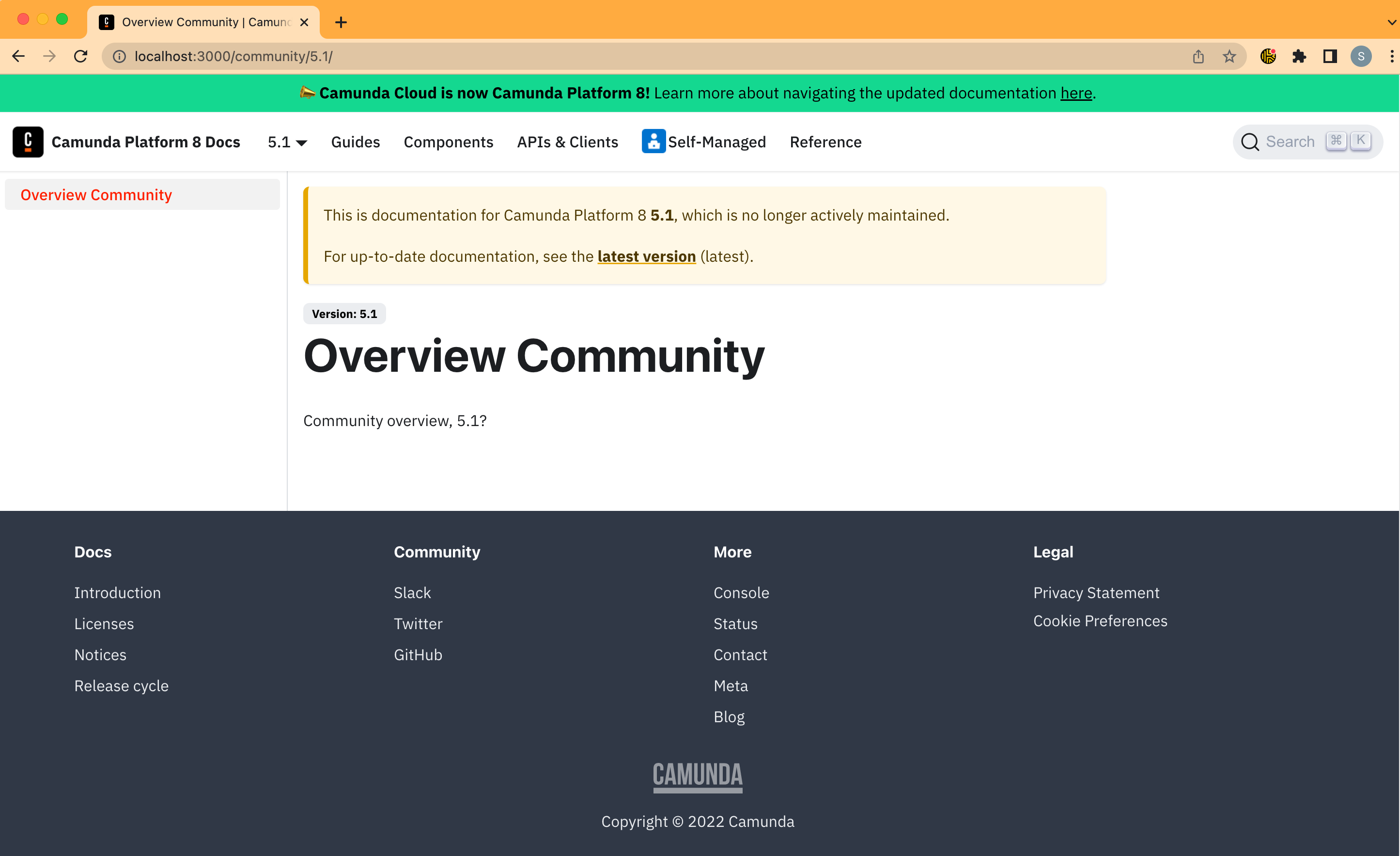Click the Camunda footer logo

click(x=698, y=776)
